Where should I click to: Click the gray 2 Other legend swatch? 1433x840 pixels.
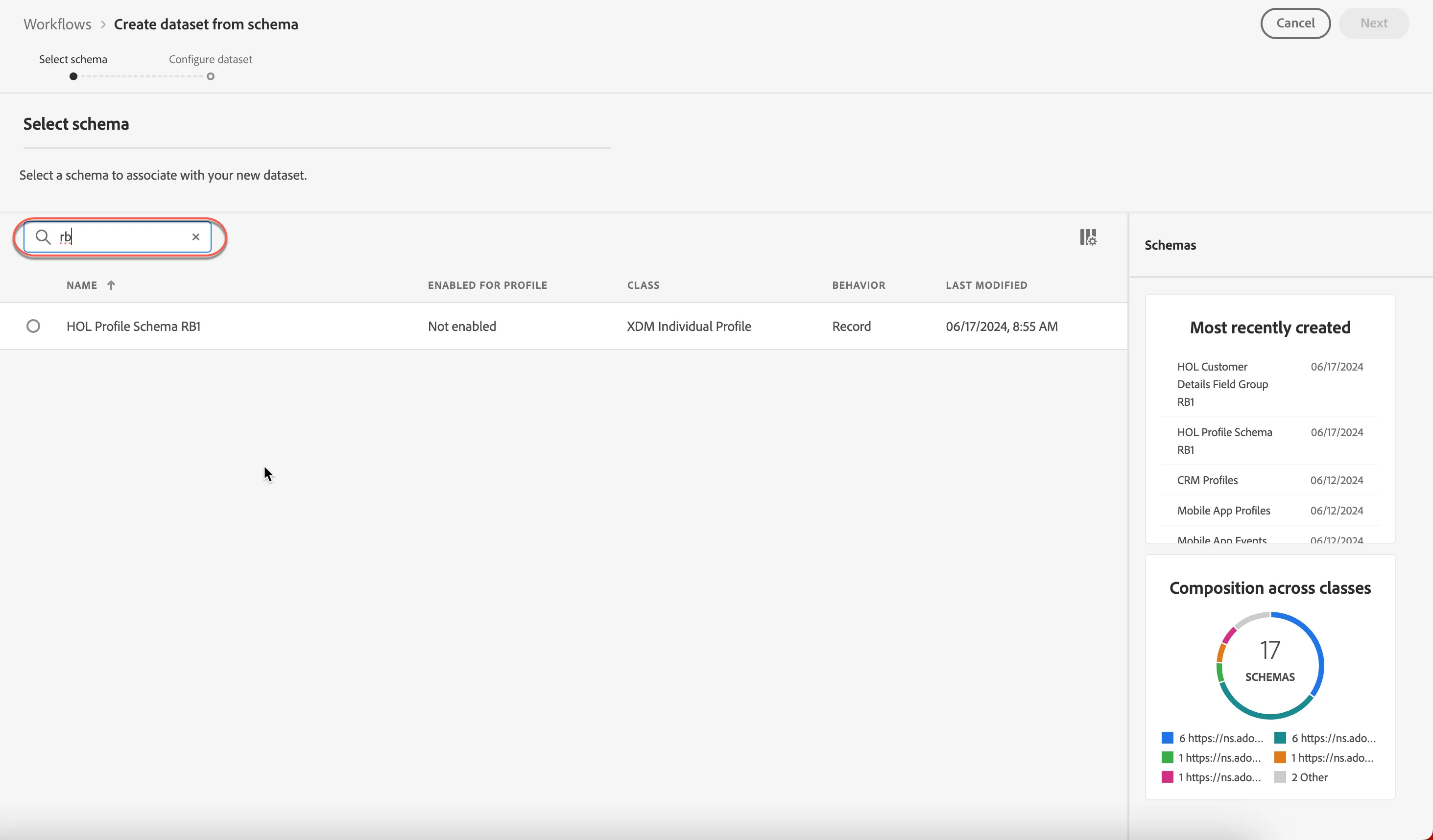(x=1279, y=777)
